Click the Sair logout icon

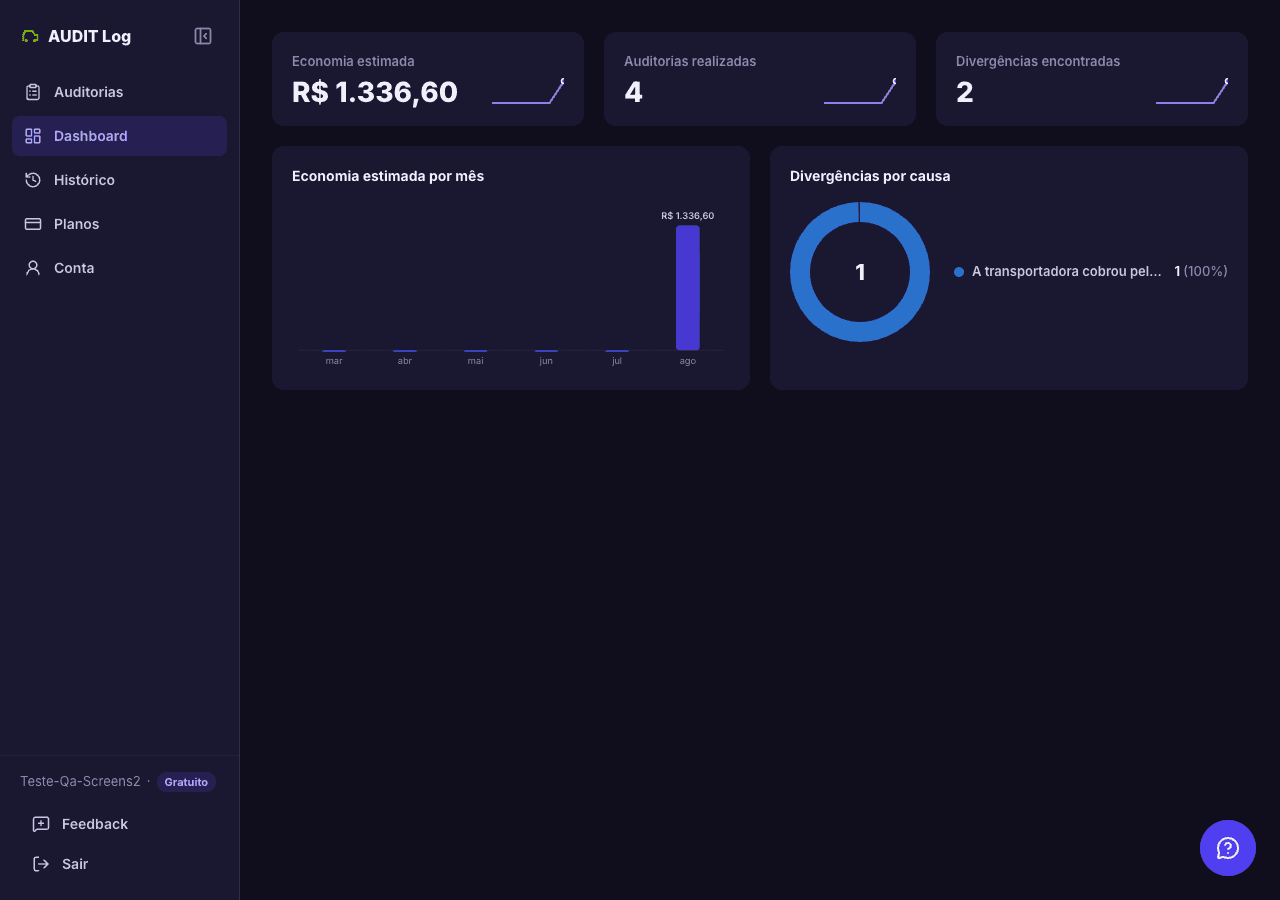coord(41,864)
